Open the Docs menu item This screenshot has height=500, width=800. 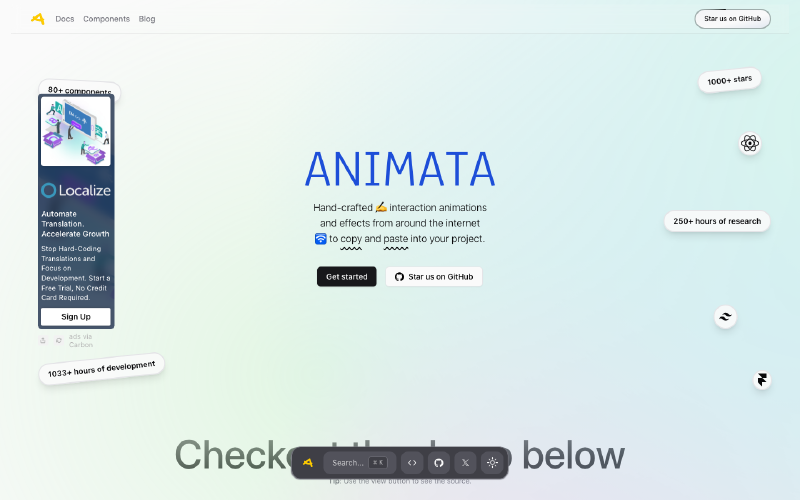[65, 19]
